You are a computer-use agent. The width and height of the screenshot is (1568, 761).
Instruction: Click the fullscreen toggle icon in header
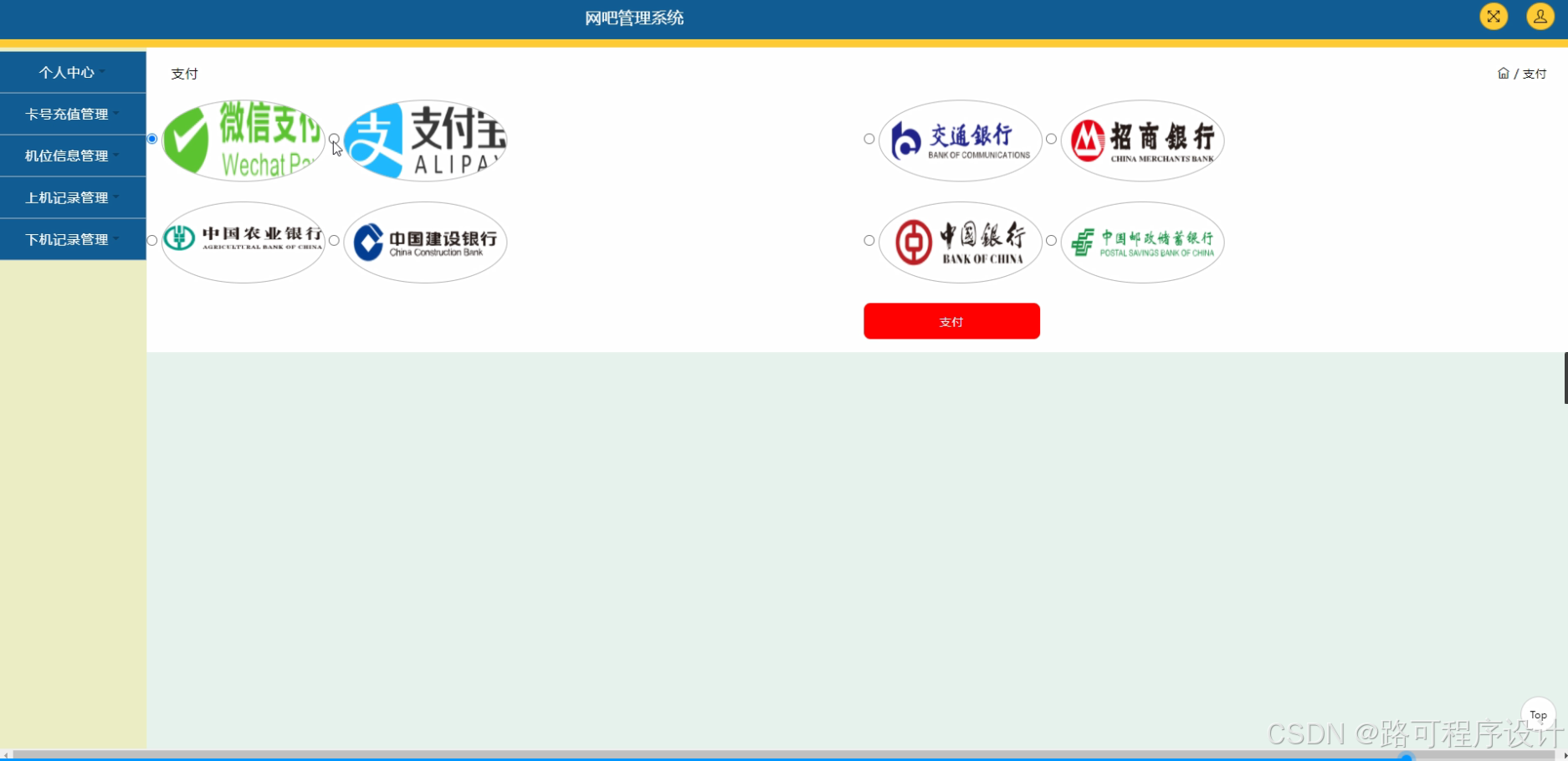pos(1494,17)
